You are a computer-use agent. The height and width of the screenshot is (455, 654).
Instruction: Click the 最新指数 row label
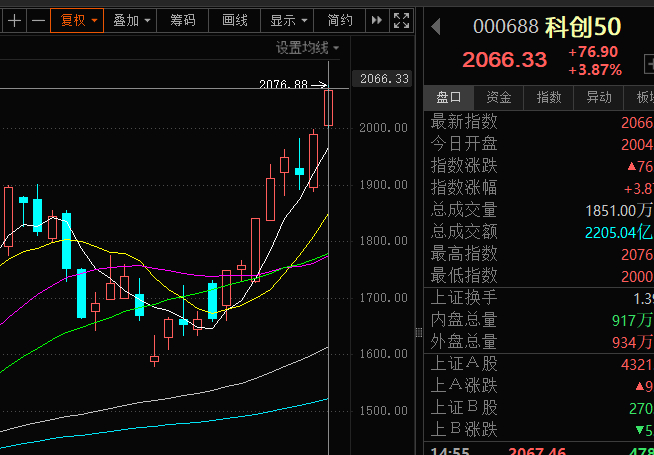[464, 122]
